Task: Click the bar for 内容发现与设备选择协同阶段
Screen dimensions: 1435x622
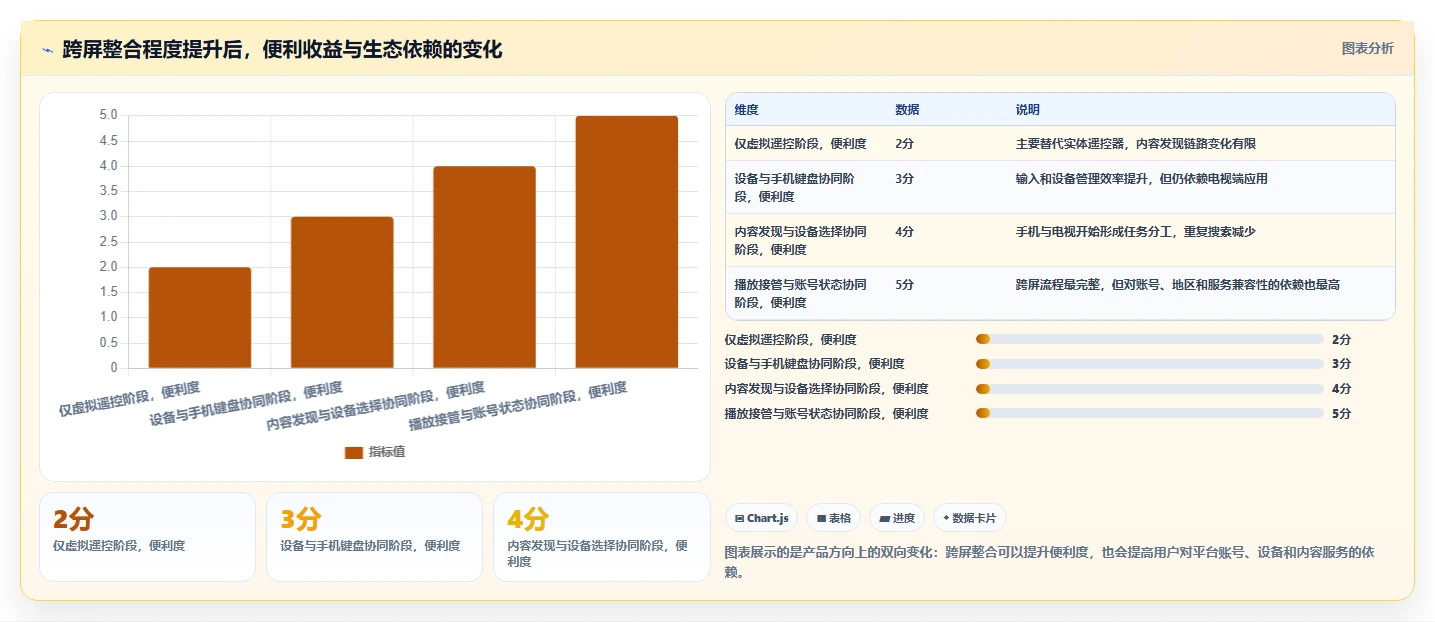Action: 484,267
